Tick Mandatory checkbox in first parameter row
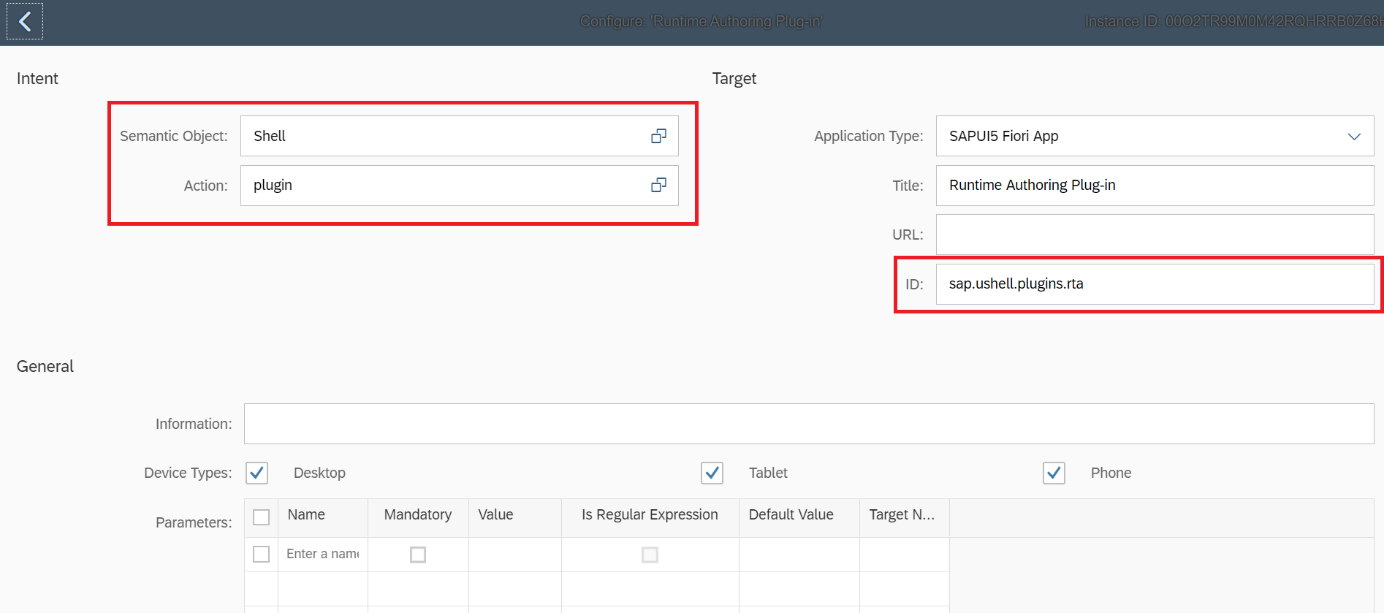Screen dimensions: 1384x613 (418, 554)
